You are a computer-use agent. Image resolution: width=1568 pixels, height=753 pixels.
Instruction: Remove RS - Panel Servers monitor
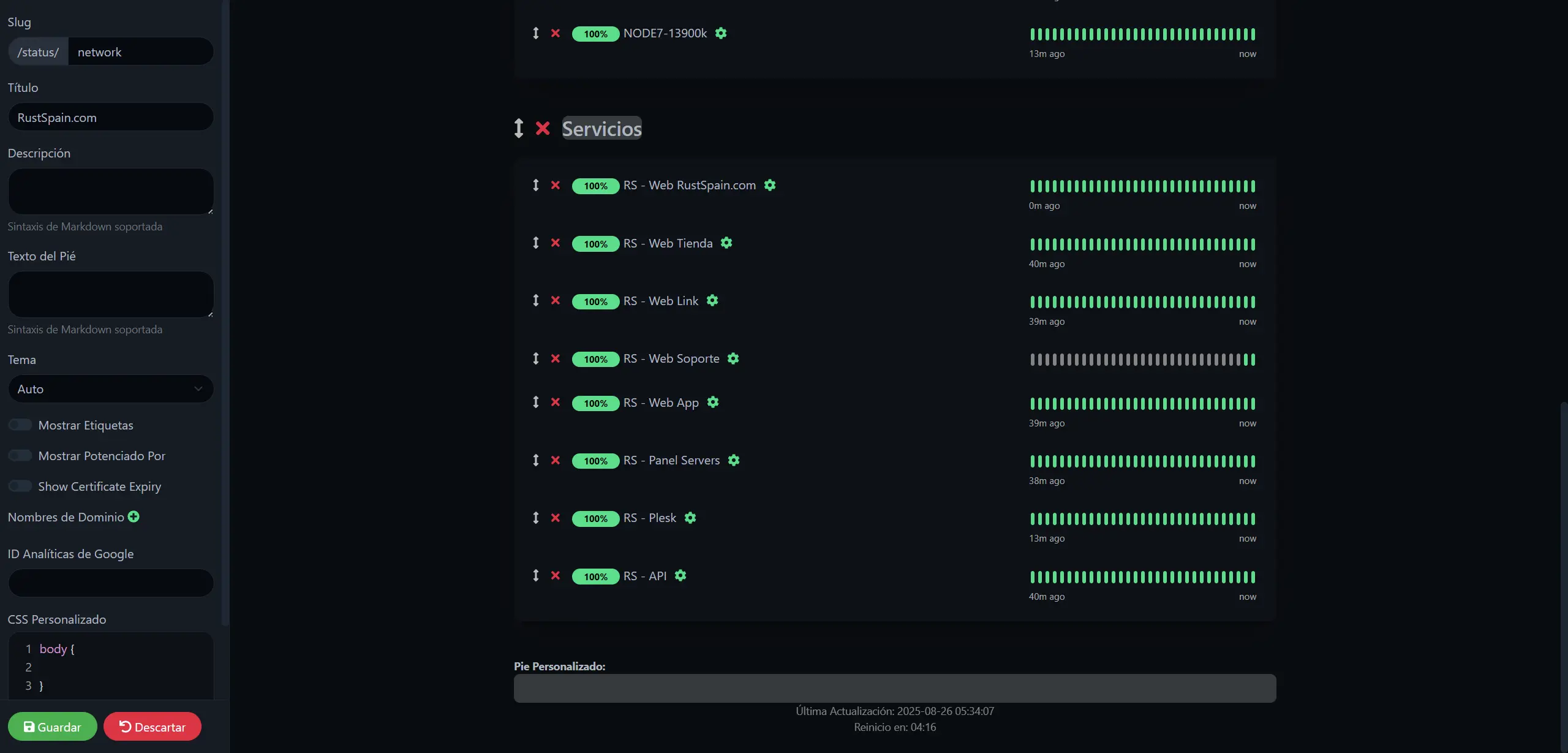point(556,460)
